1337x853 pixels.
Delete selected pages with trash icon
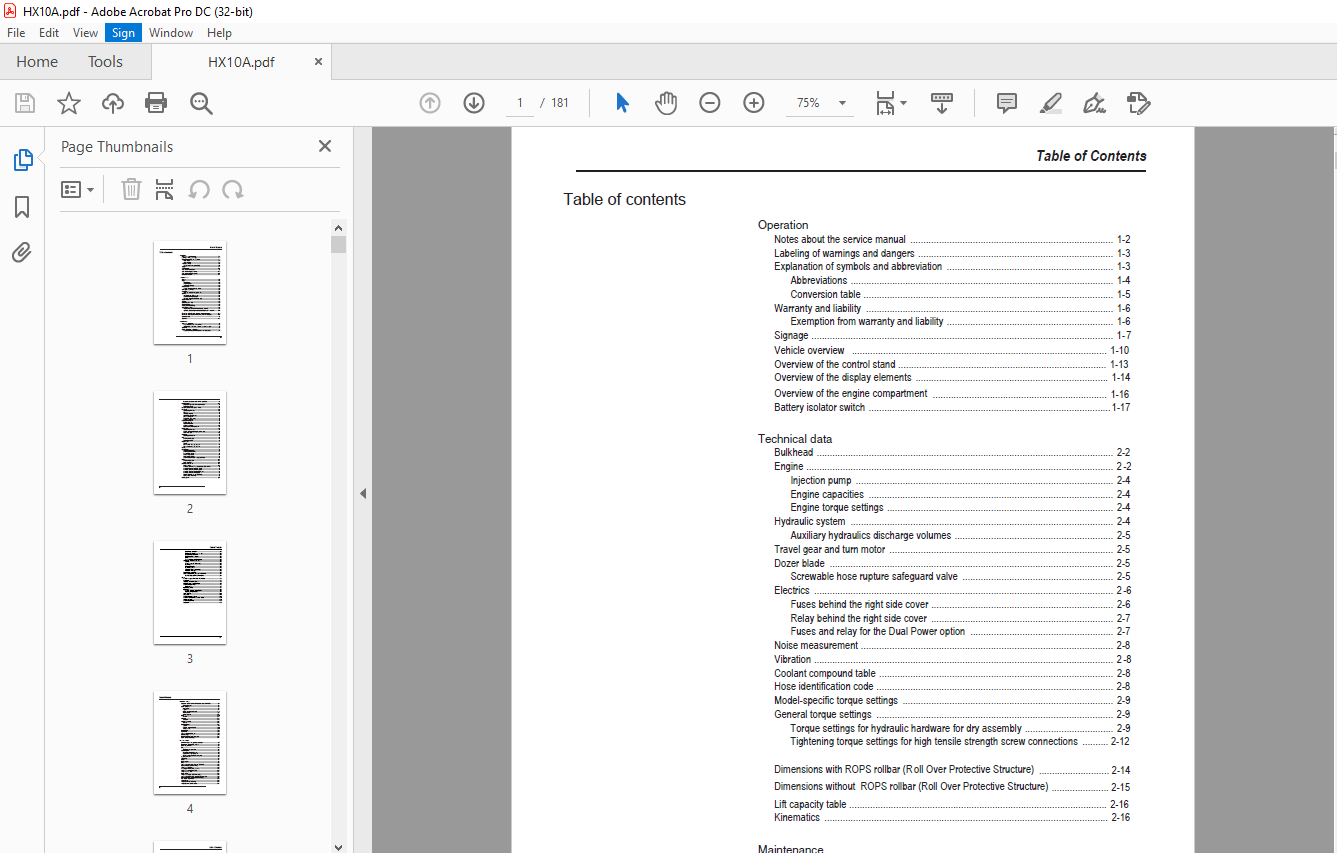pos(131,189)
